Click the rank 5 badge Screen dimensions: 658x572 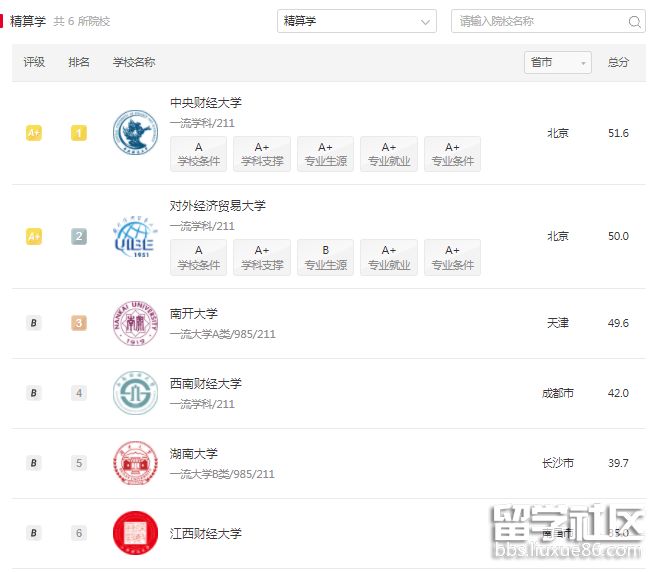pos(79,463)
